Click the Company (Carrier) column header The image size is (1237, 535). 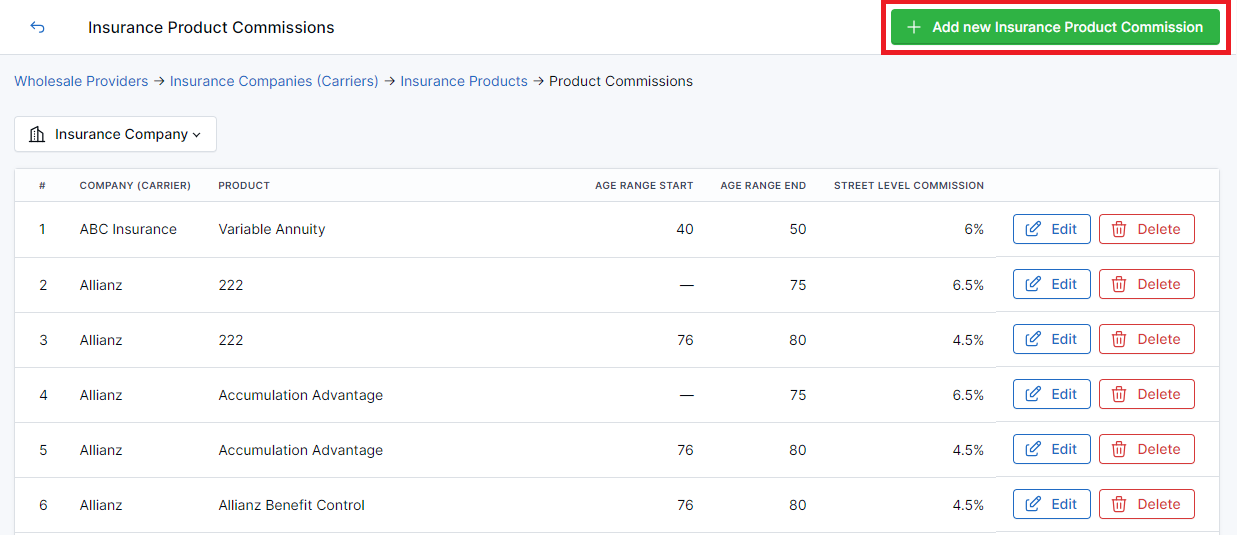click(x=135, y=185)
